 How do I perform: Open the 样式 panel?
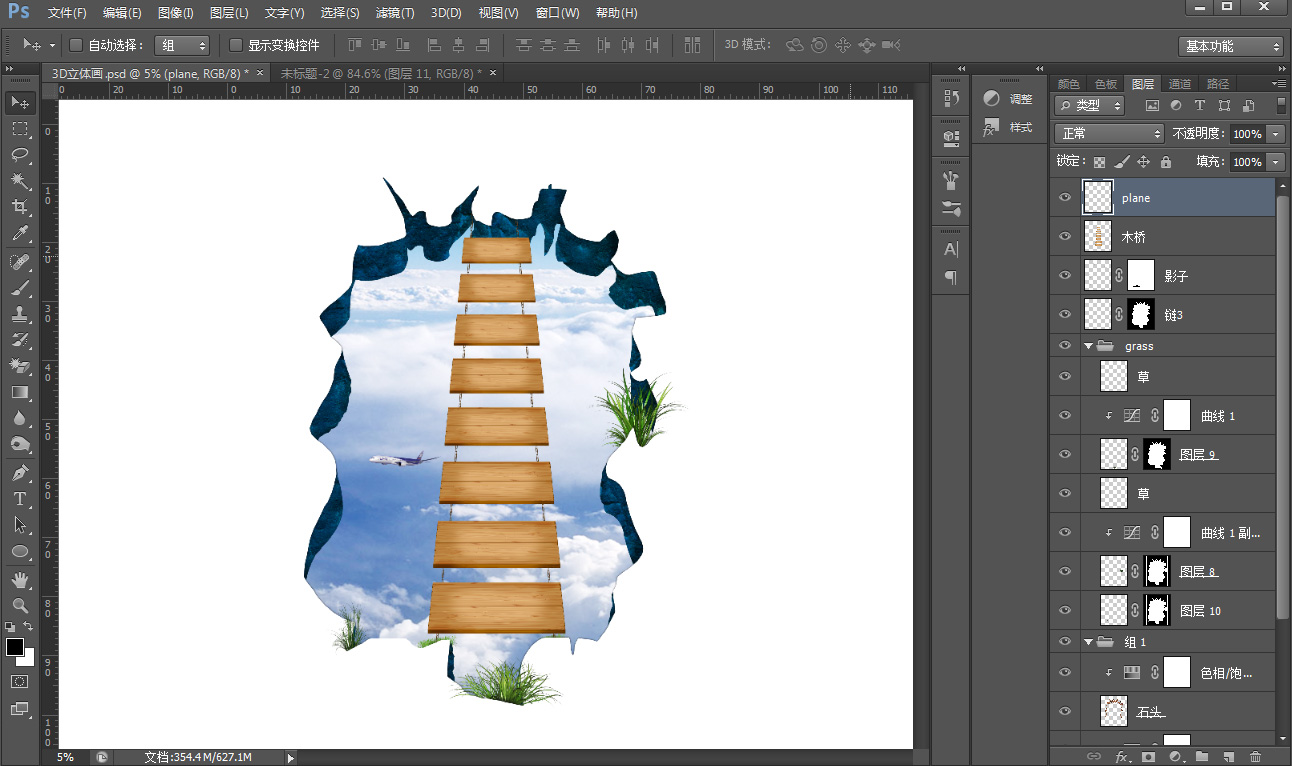1008,127
